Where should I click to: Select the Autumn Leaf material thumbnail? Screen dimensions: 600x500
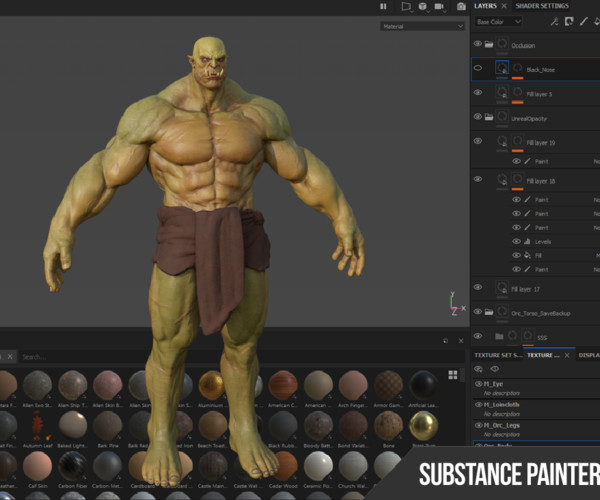pyautogui.click(x=38, y=425)
